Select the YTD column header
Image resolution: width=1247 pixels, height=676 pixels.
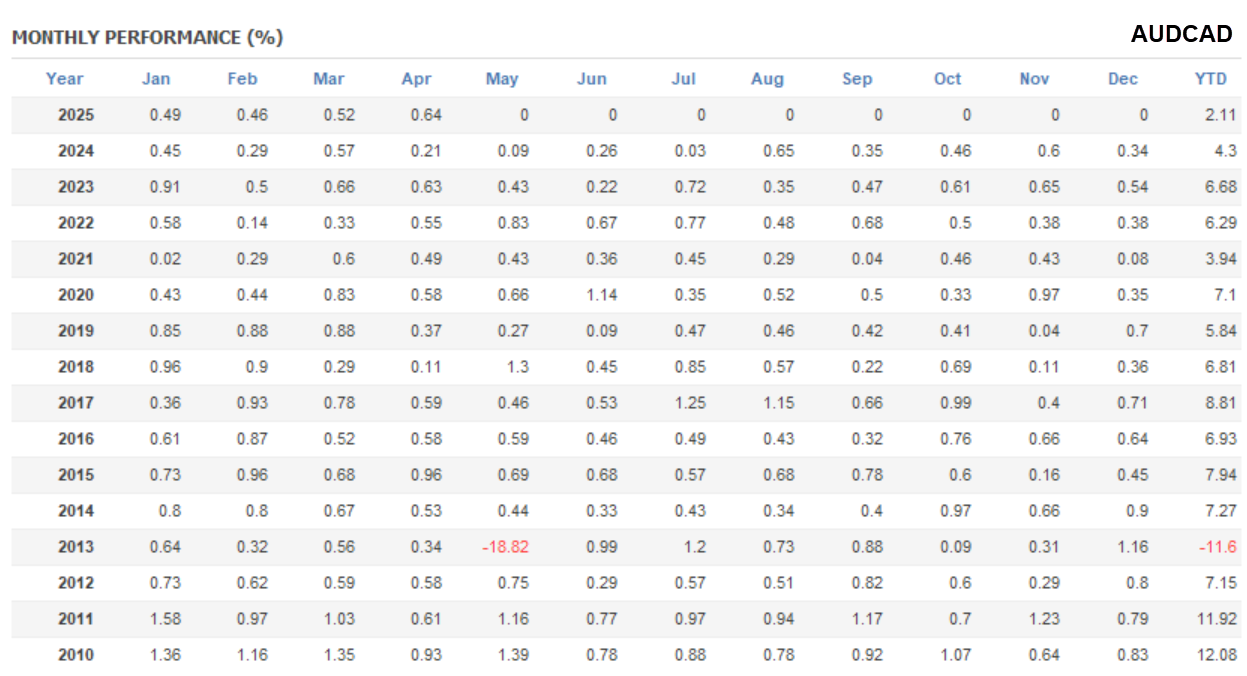pos(1211,79)
